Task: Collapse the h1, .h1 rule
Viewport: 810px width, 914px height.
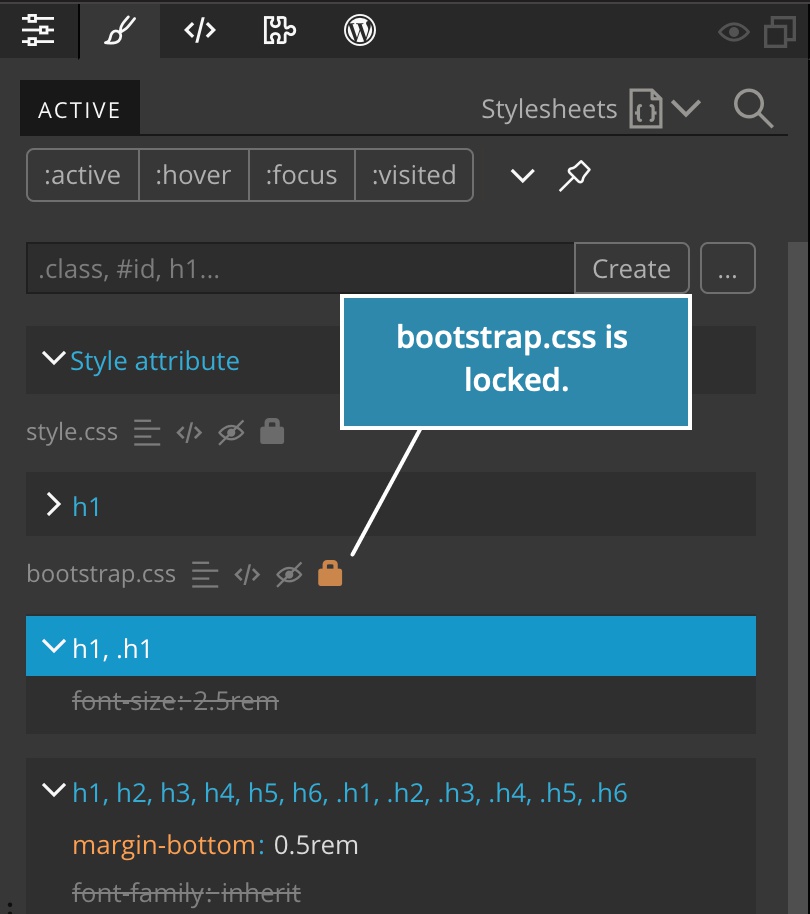Action: [x=54, y=645]
